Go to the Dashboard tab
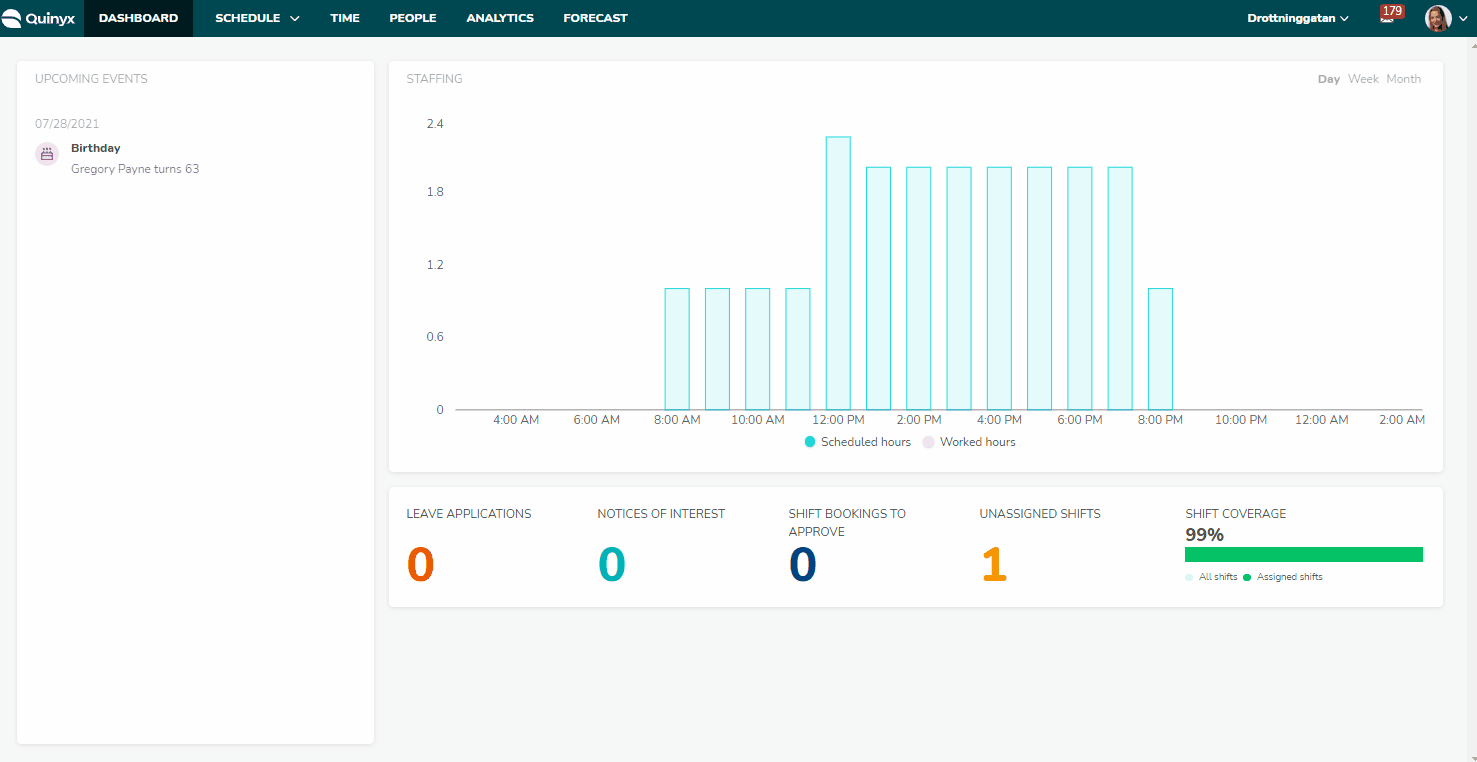Viewport: 1477px width, 762px height. [138, 18]
